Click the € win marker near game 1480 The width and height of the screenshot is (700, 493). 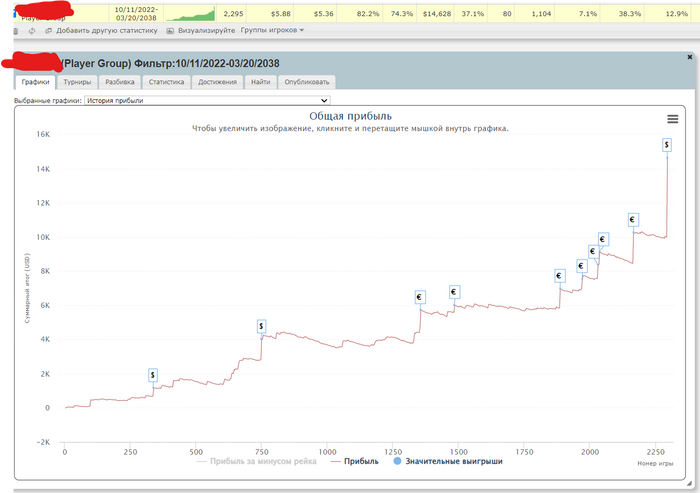click(x=454, y=292)
